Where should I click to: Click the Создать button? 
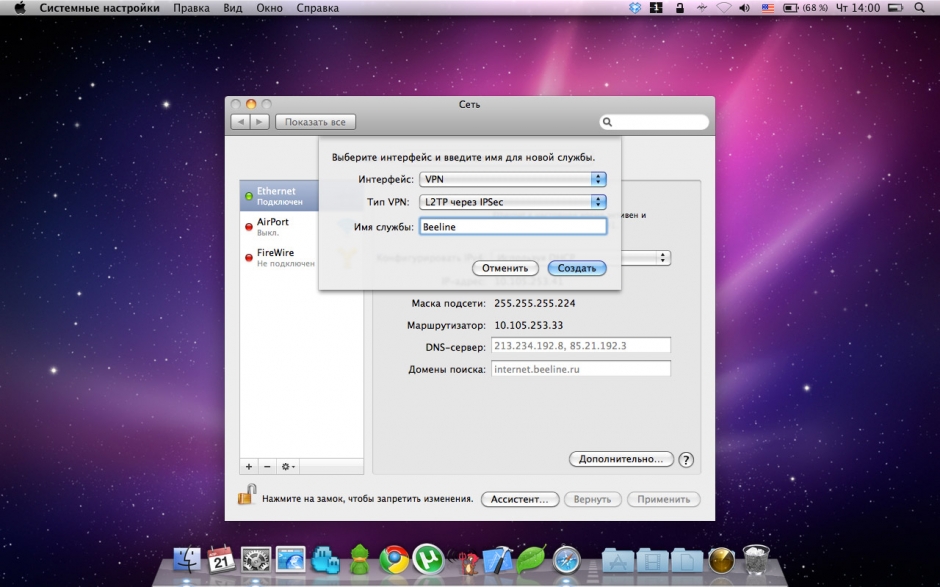click(x=577, y=268)
